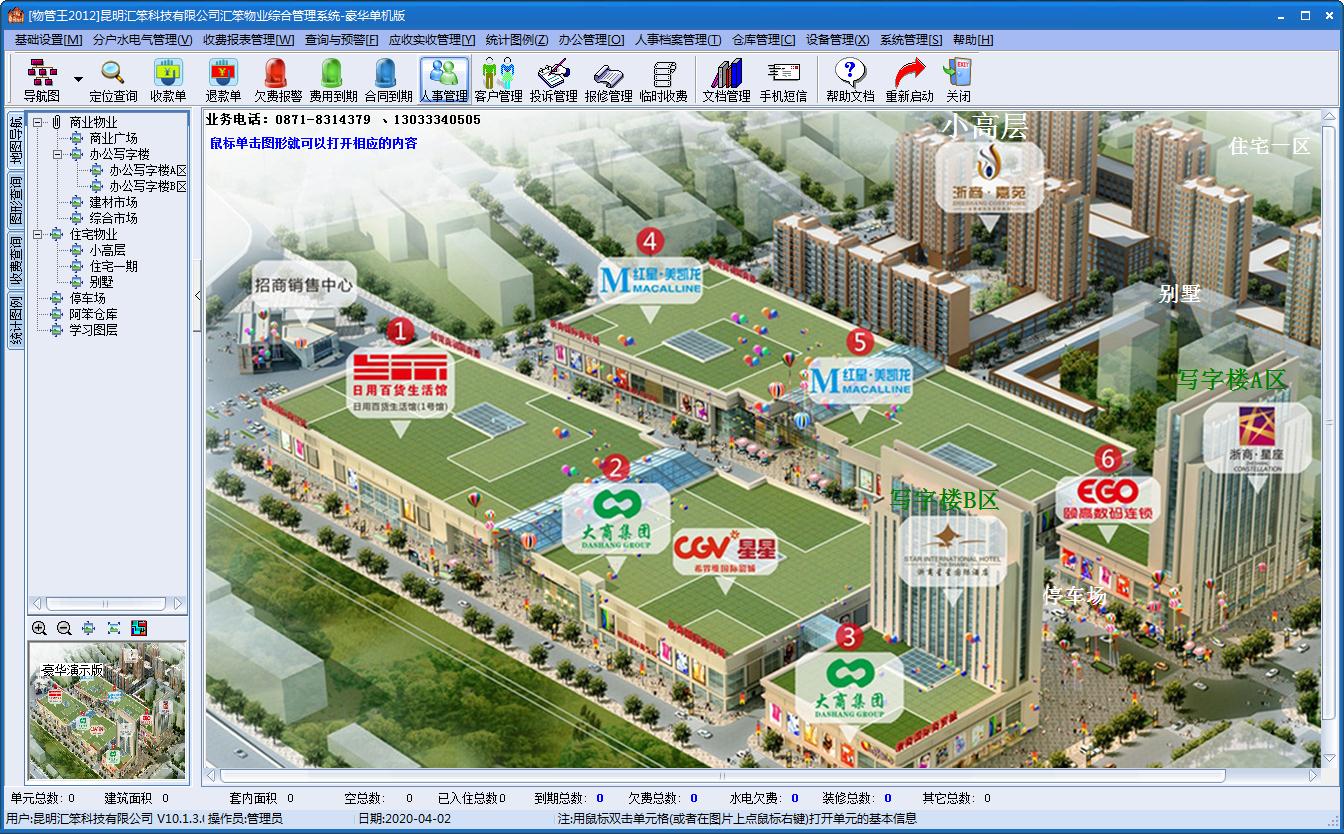Click the fit-to-window image icon
The width and height of the screenshot is (1344, 834).
[x=114, y=628]
